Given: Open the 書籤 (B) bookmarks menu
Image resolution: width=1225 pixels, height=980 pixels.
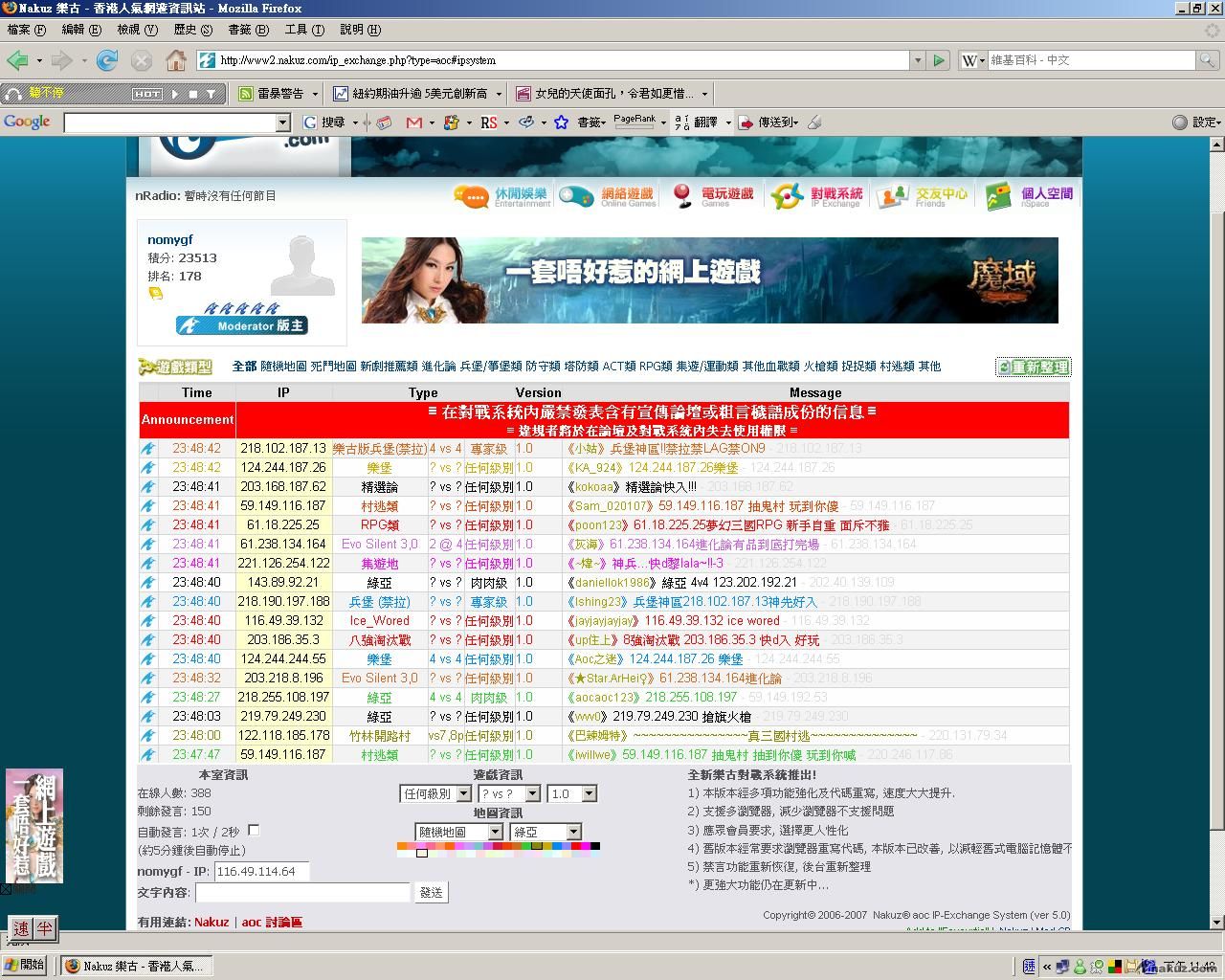Looking at the screenshot, I should click(x=248, y=30).
